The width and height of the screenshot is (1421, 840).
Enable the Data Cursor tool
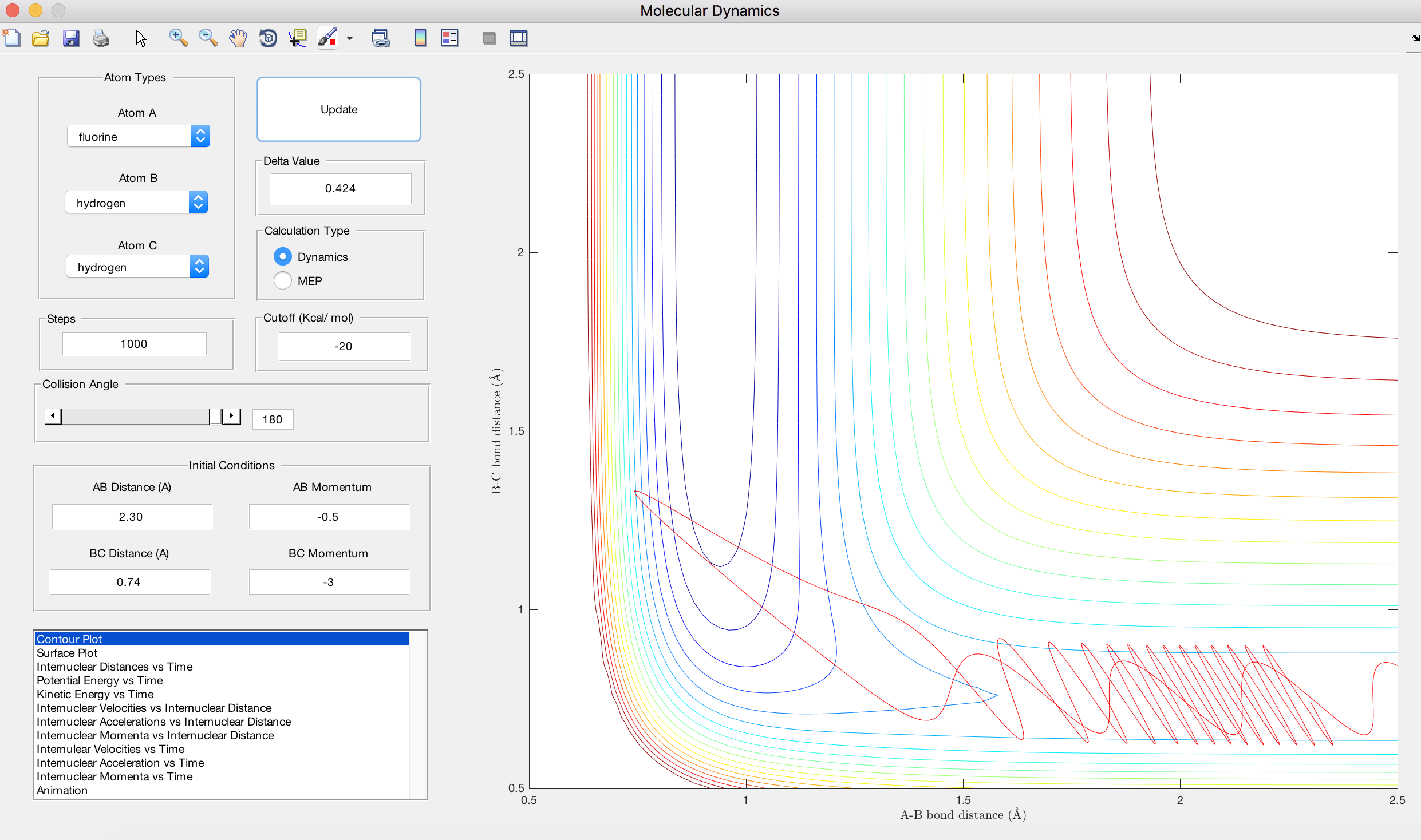pos(298,38)
